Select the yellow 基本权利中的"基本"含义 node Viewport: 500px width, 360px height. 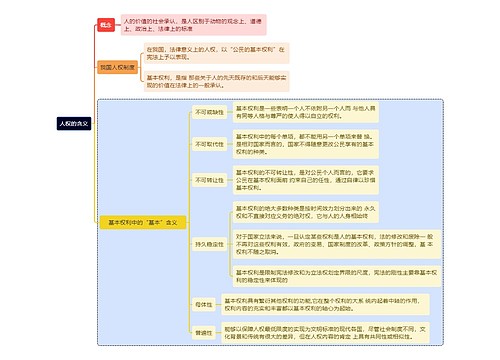pyautogui.click(x=143, y=222)
